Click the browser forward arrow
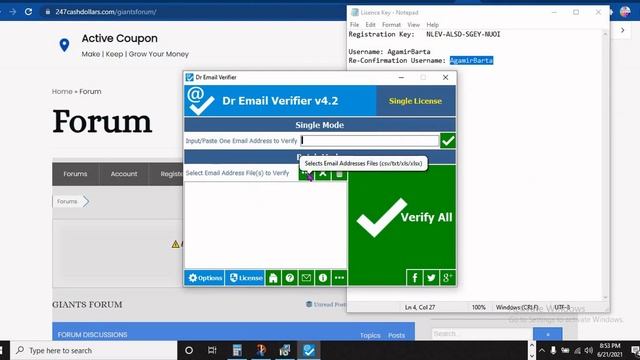 coord(13,12)
